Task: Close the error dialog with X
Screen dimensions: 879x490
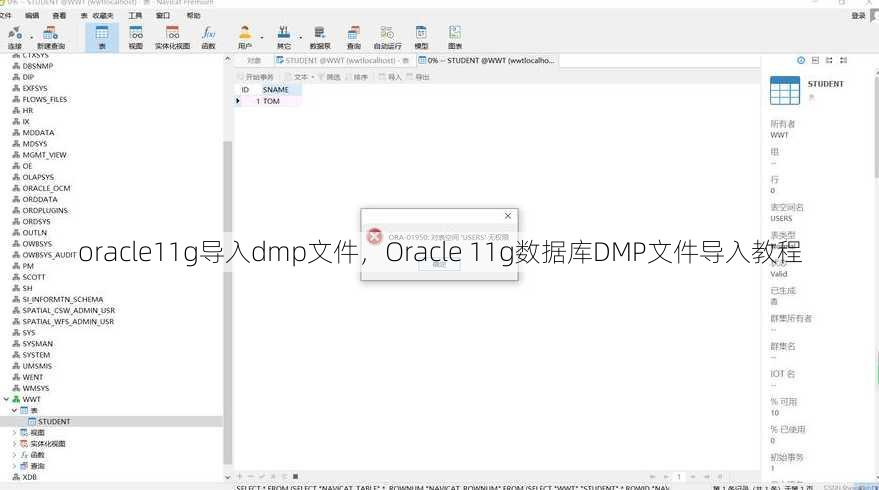Action: pyautogui.click(x=507, y=216)
